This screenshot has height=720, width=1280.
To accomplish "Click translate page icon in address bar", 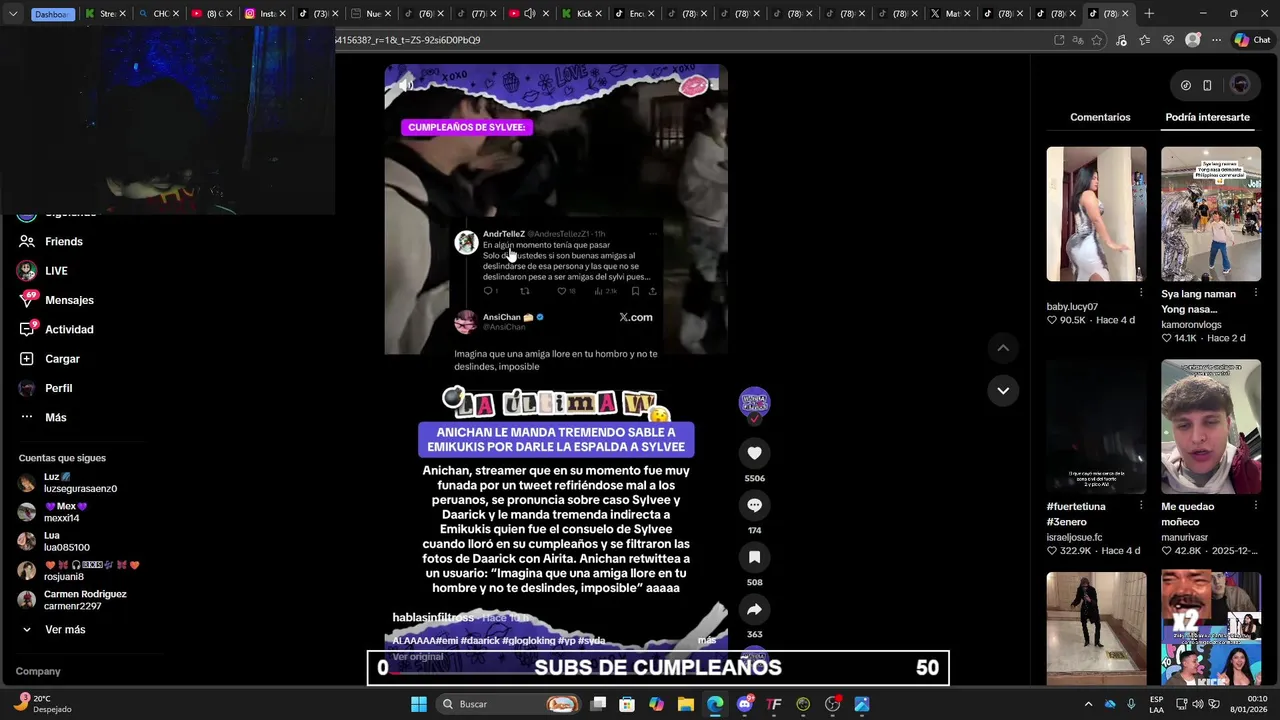I will pyautogui.click(x=1078, y=40).
